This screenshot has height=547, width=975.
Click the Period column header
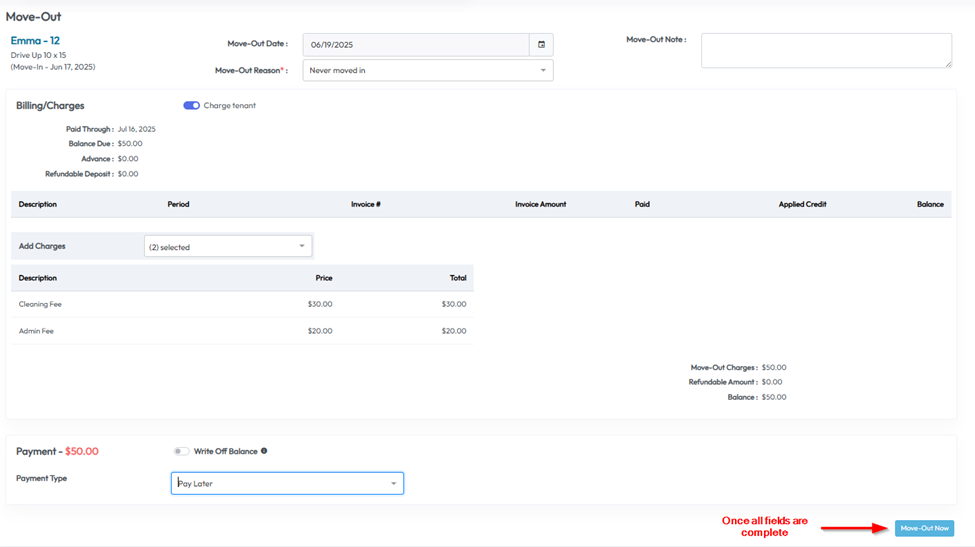[x=178, y=204]
